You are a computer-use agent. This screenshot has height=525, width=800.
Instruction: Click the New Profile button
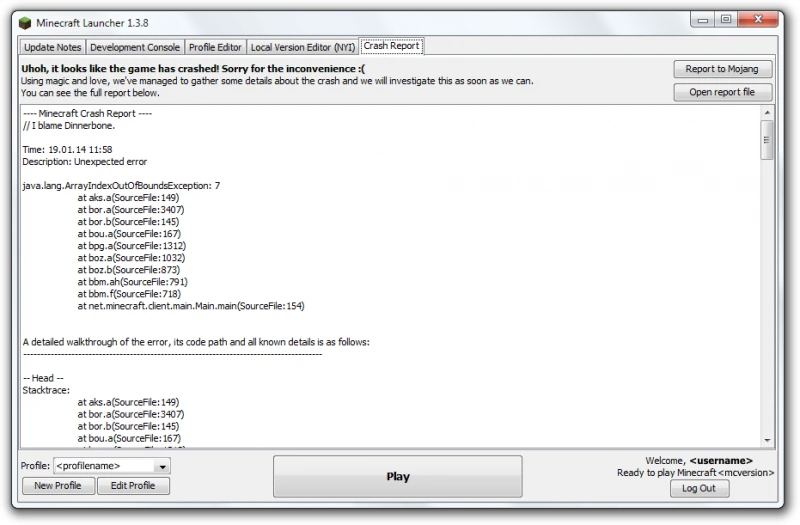(58, 486)
